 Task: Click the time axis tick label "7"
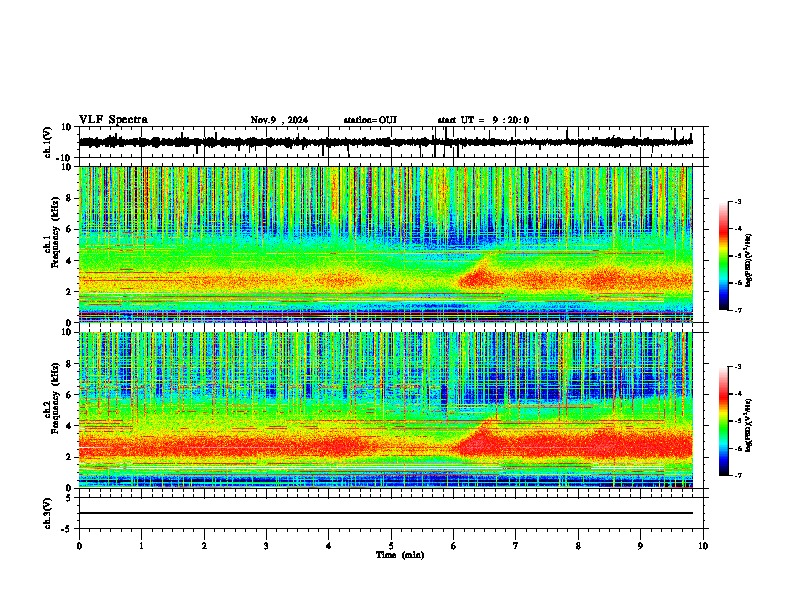(516, 546)
